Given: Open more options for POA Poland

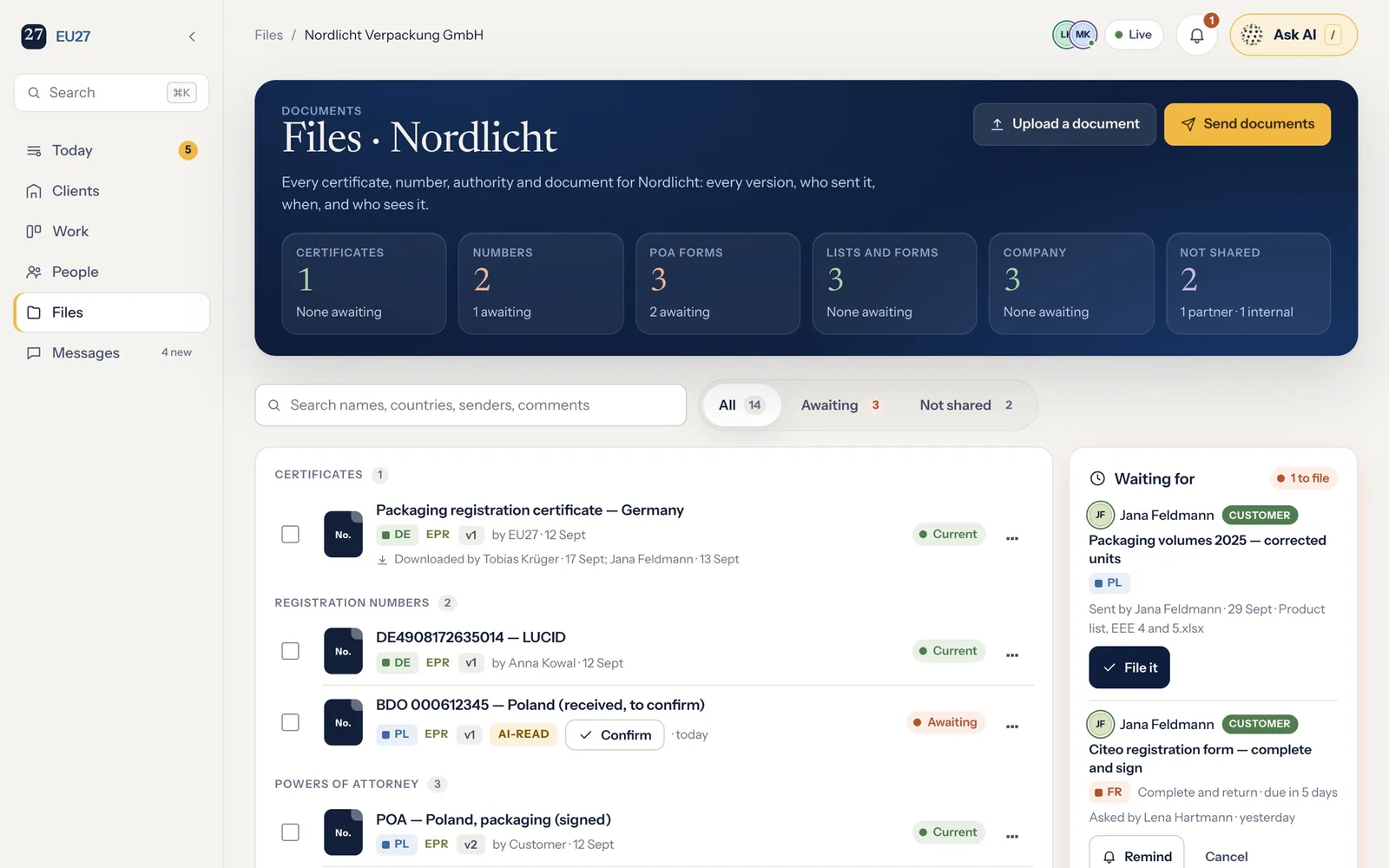Looking at the screenshot, I should click(1012, 836).
